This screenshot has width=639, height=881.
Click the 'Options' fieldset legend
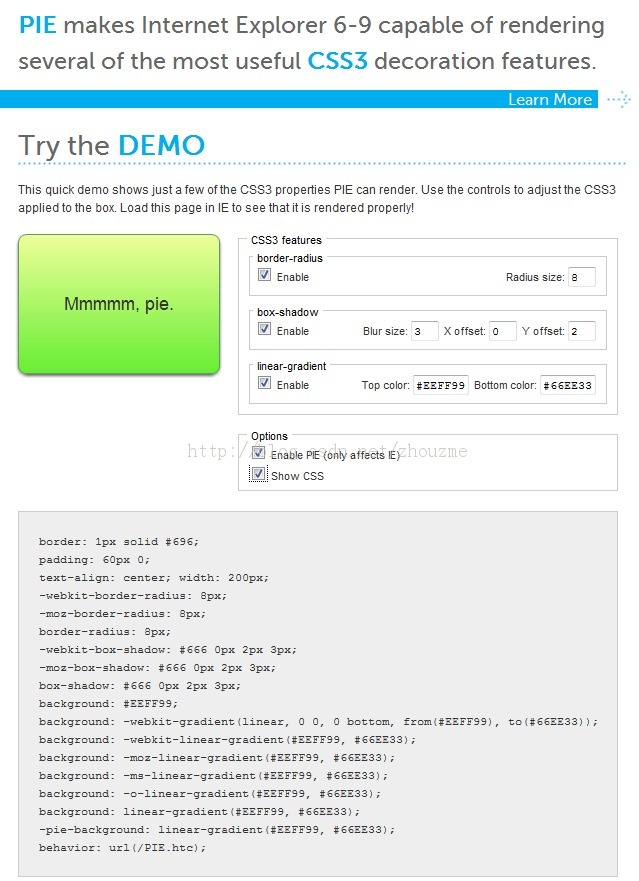(269, 436)
